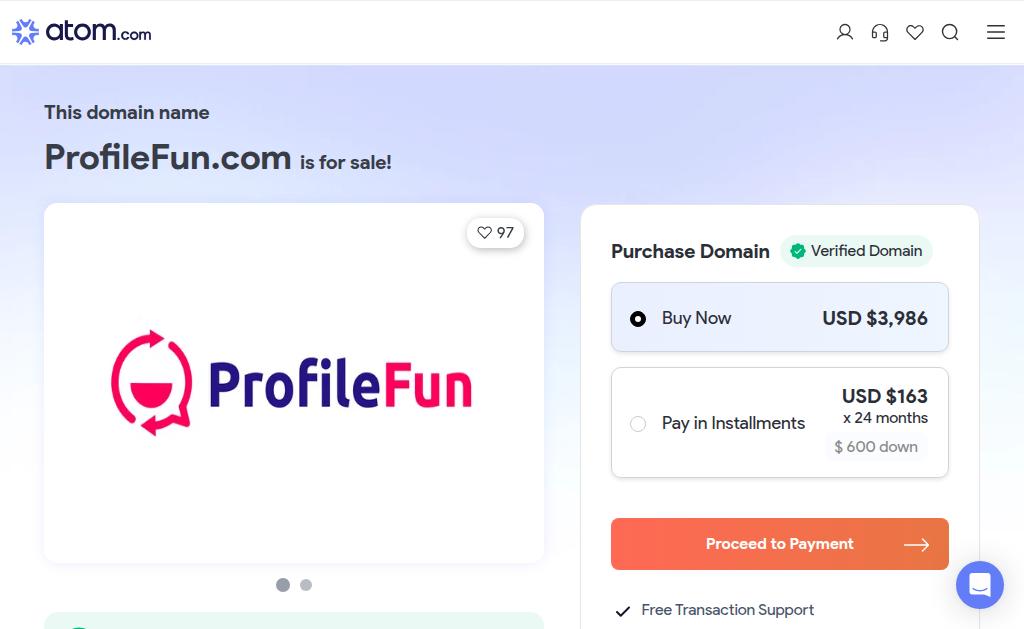The image size is (1024, 629).
Task: Click the search magnifier icon
Action: pos(950,32)
